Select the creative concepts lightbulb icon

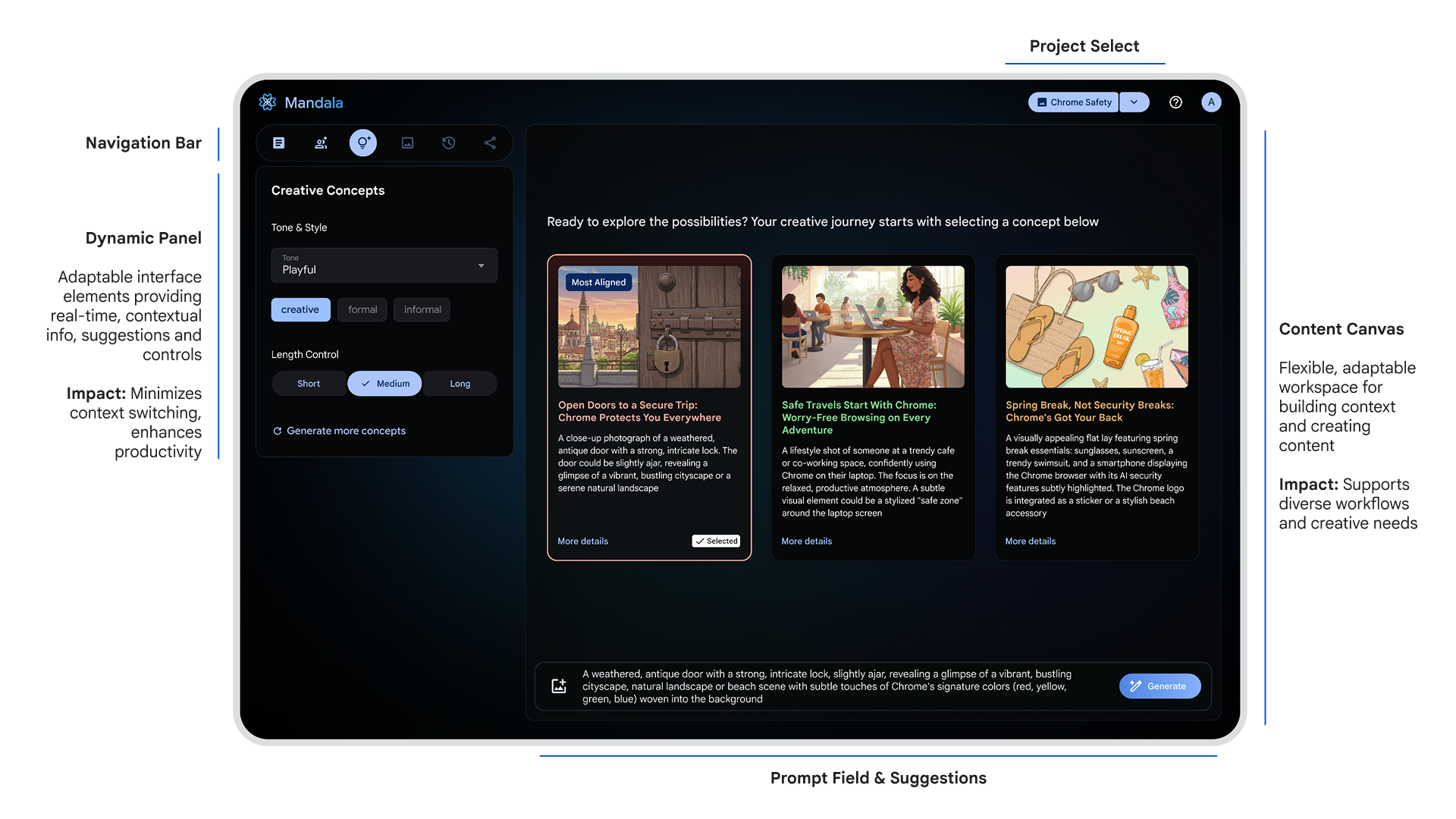click(x=362, y=143)
